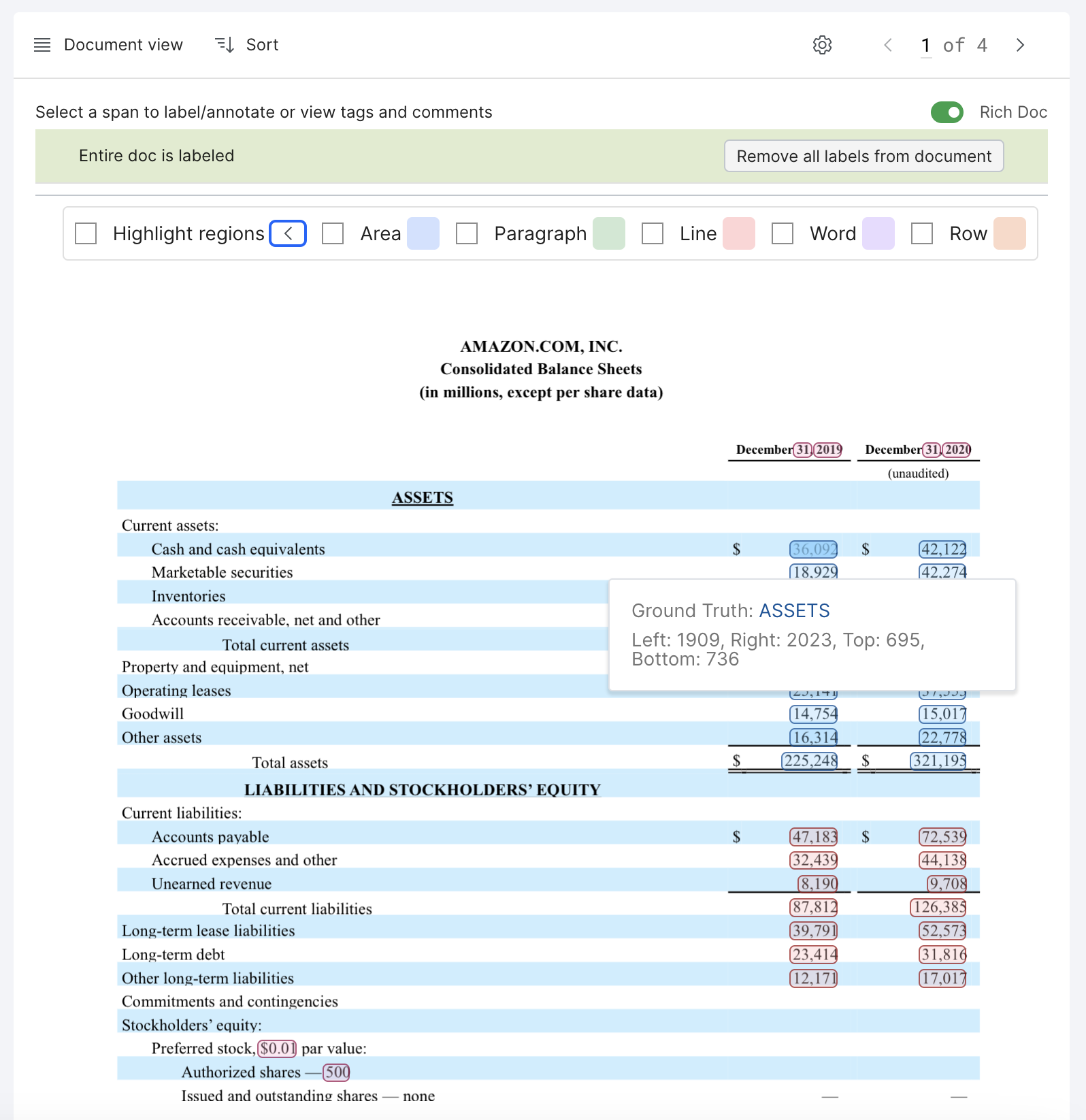Enable the Row checkbox
This screenshot has height=1120, width=1086.
(x=922, y=233)
